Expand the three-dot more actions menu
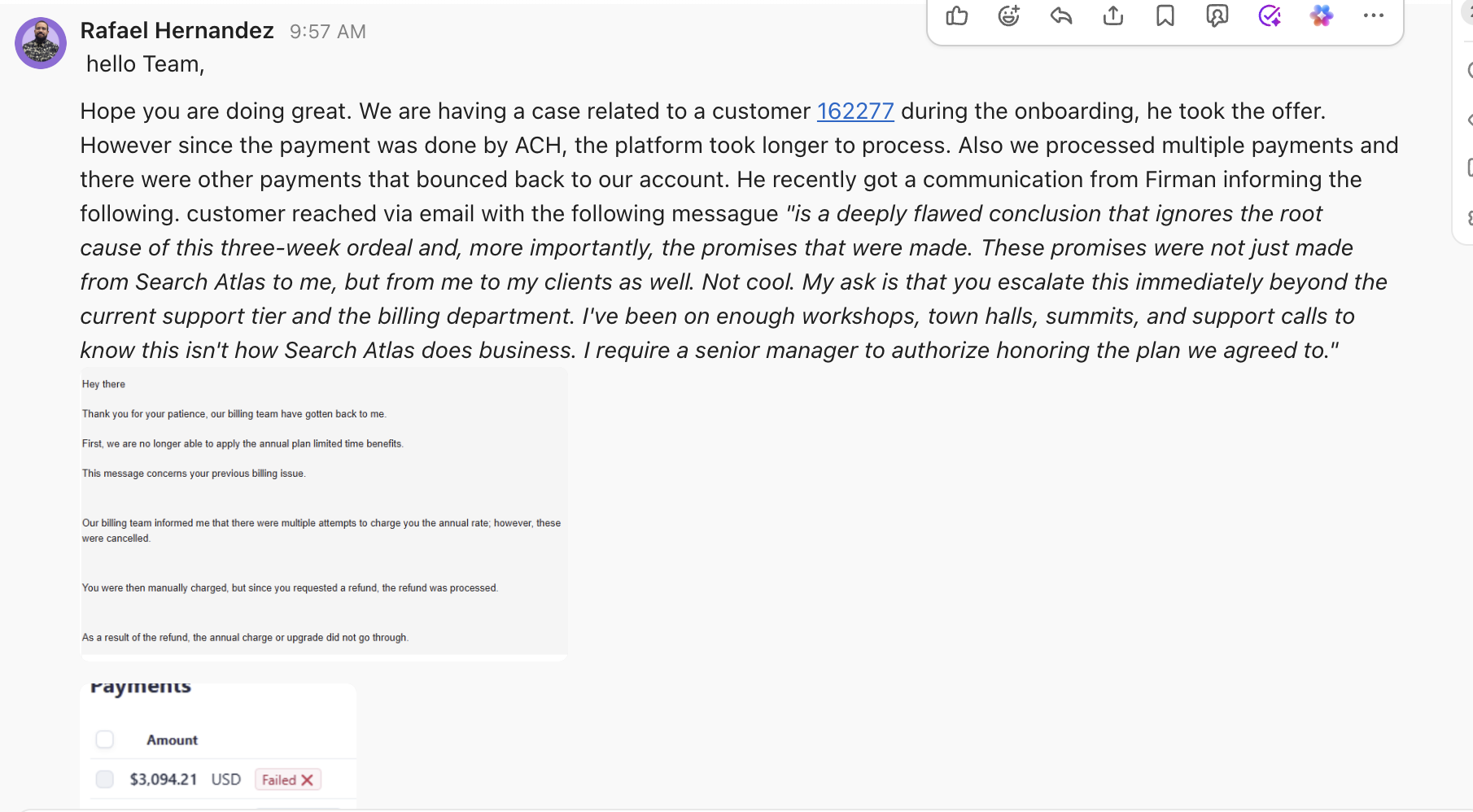This screenshot has width=1473, height=812. [x=1374, y=15]
